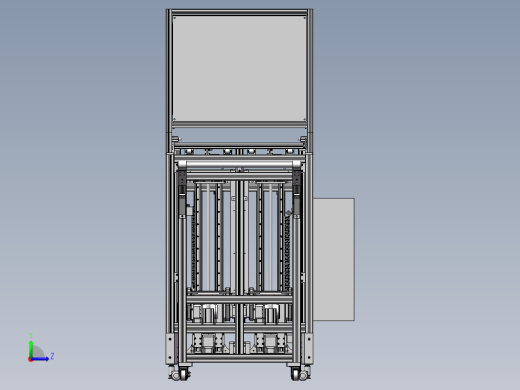Click the red origin dot of the triad

click(x=30, y=360)
